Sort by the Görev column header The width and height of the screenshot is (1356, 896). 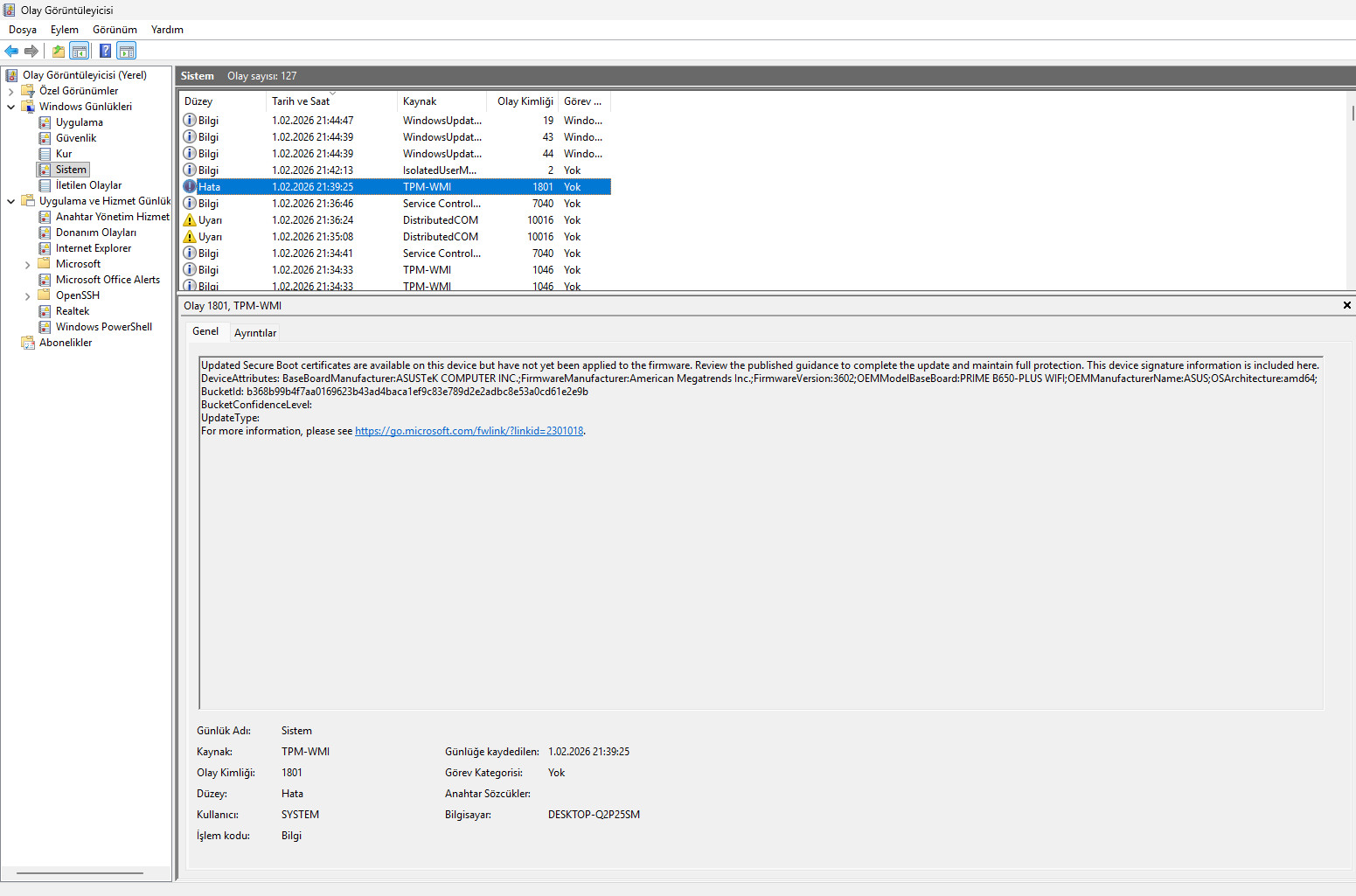[x=584, y=101]
